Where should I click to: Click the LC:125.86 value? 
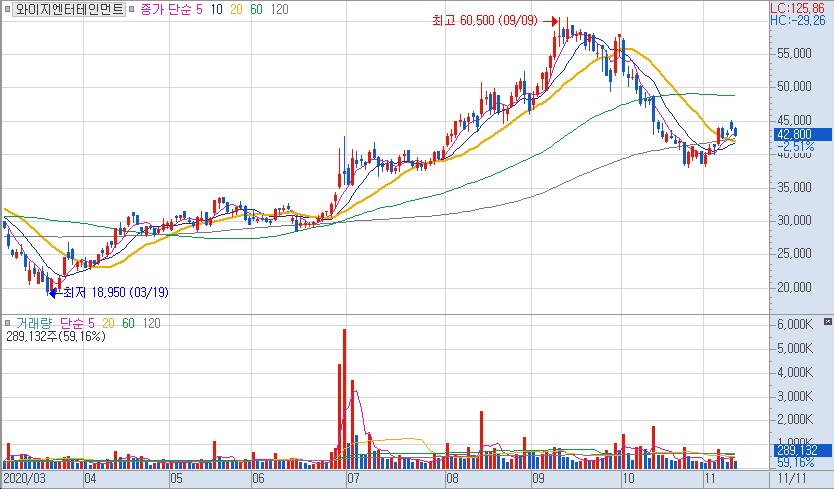798,8
